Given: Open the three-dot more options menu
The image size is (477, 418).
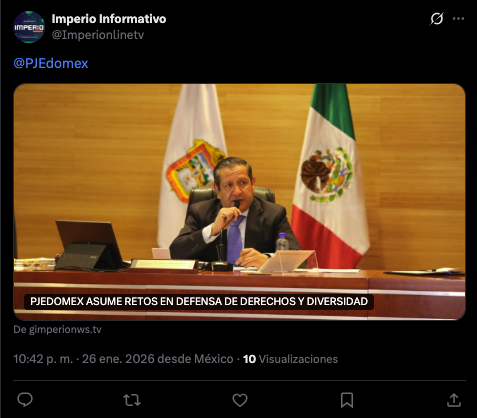Looking at the screenshot, I should point(458,19).
